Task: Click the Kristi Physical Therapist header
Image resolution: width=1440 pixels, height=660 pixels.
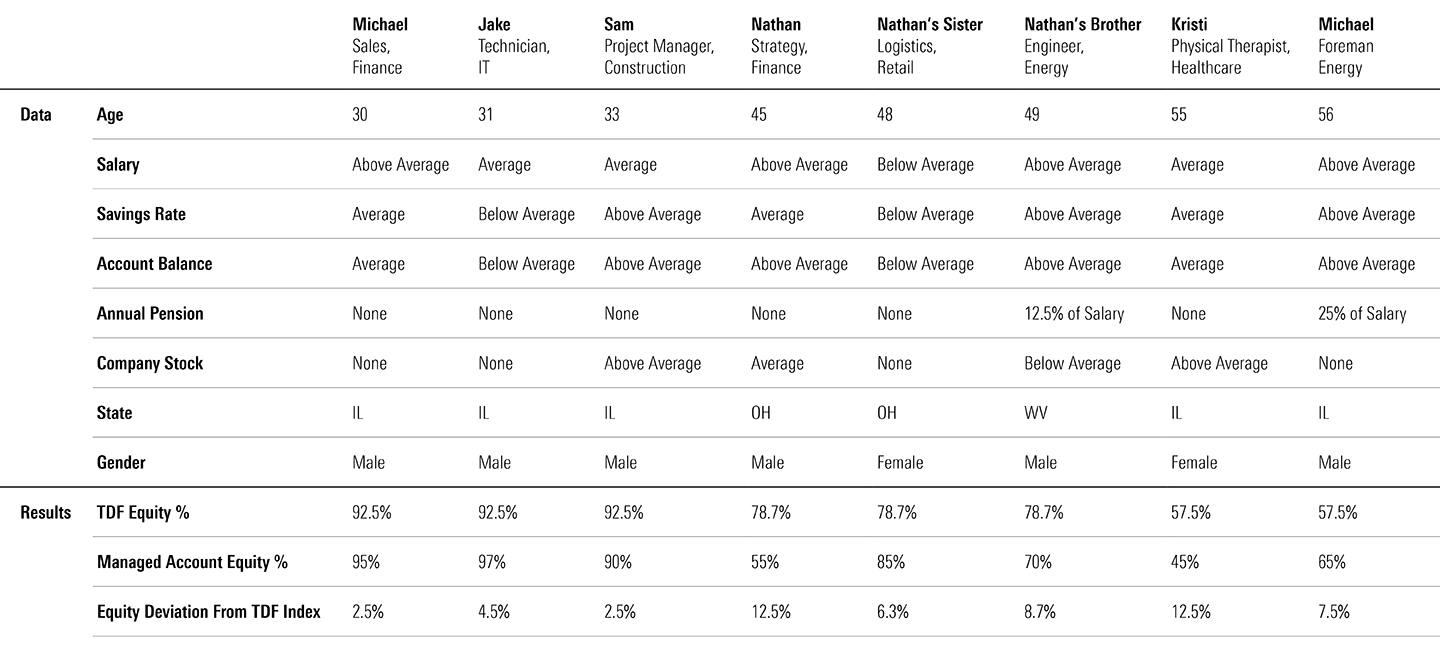Action: 1230,46
